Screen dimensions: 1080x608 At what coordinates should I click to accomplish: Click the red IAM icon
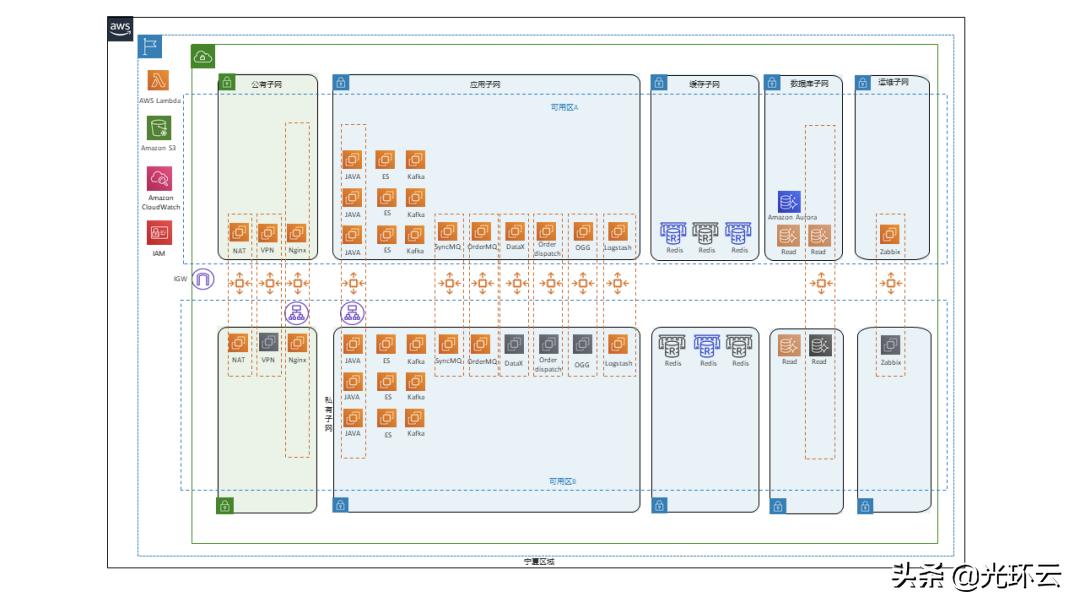pyautogui.click(x=159, y=233)
